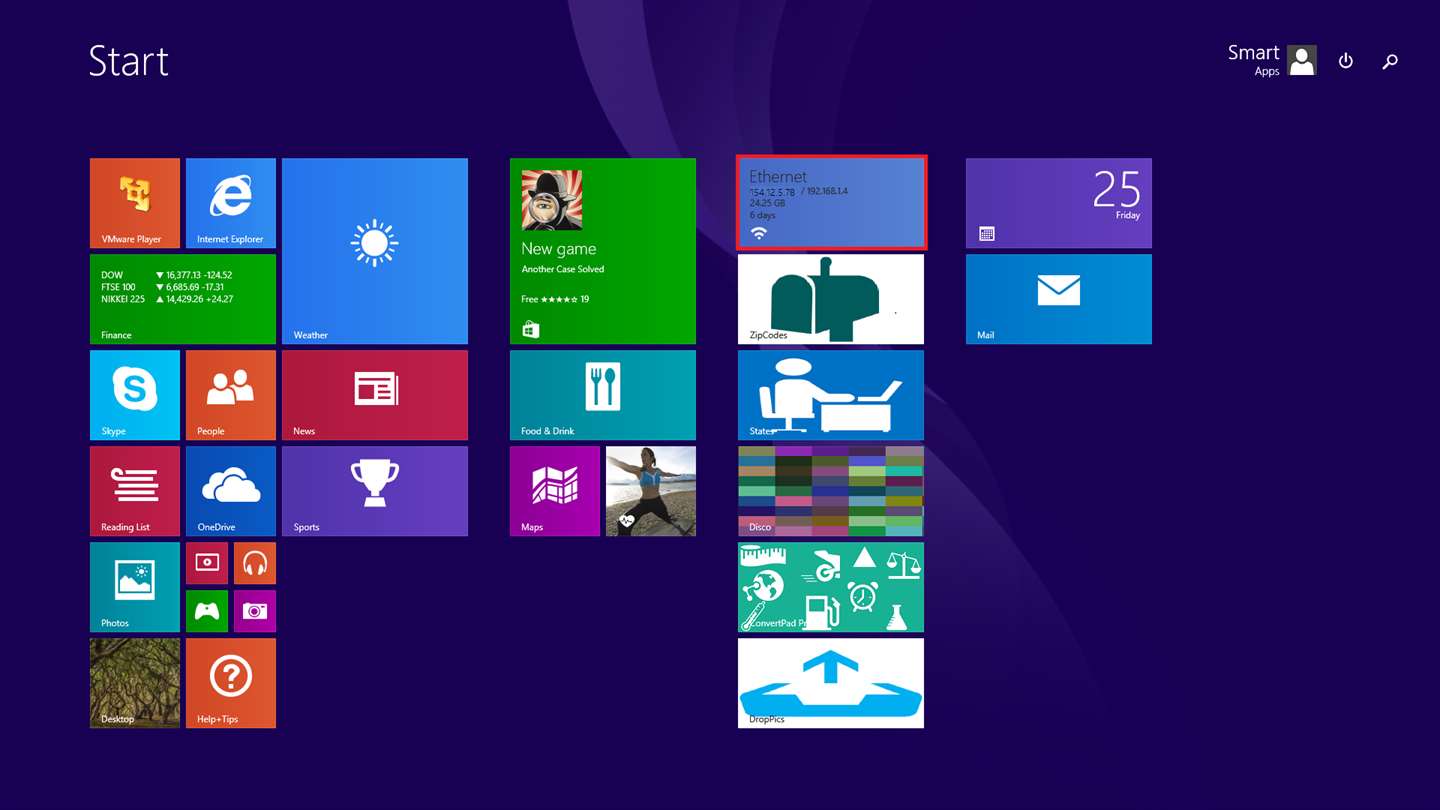1440x810 pixels.
Task: Open the Ethernet network status tile
Action: tap(831, 203)
